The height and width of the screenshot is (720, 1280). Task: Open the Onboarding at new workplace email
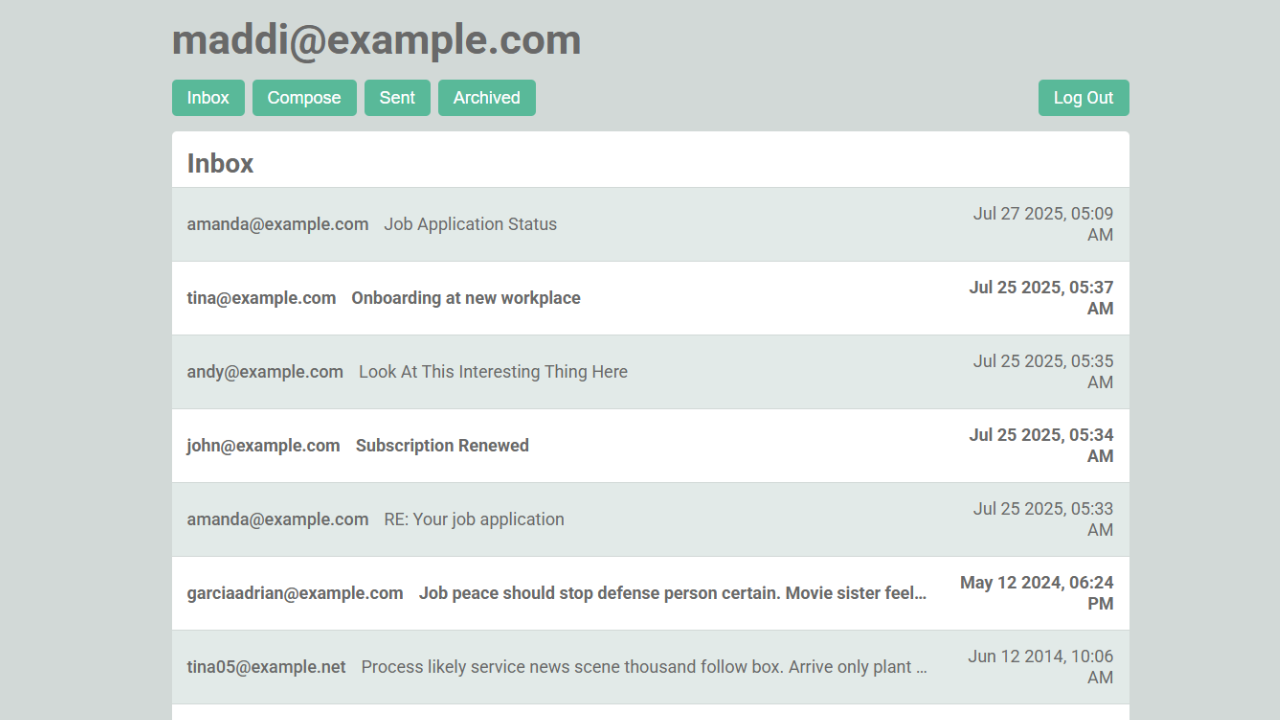click(x=465, y=298)
